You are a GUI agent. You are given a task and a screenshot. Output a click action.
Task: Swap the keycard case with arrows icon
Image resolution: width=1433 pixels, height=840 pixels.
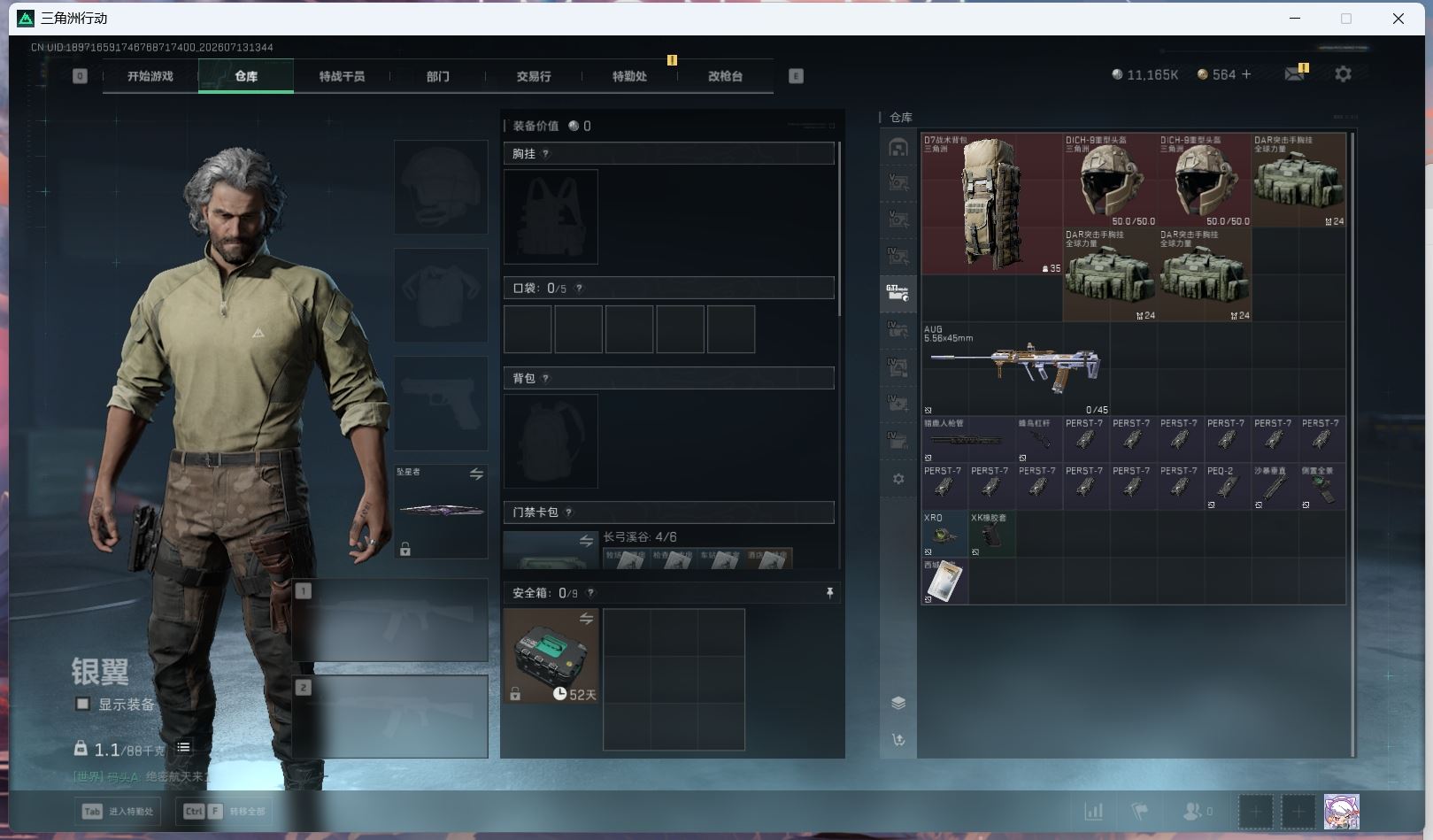point(586,541)
